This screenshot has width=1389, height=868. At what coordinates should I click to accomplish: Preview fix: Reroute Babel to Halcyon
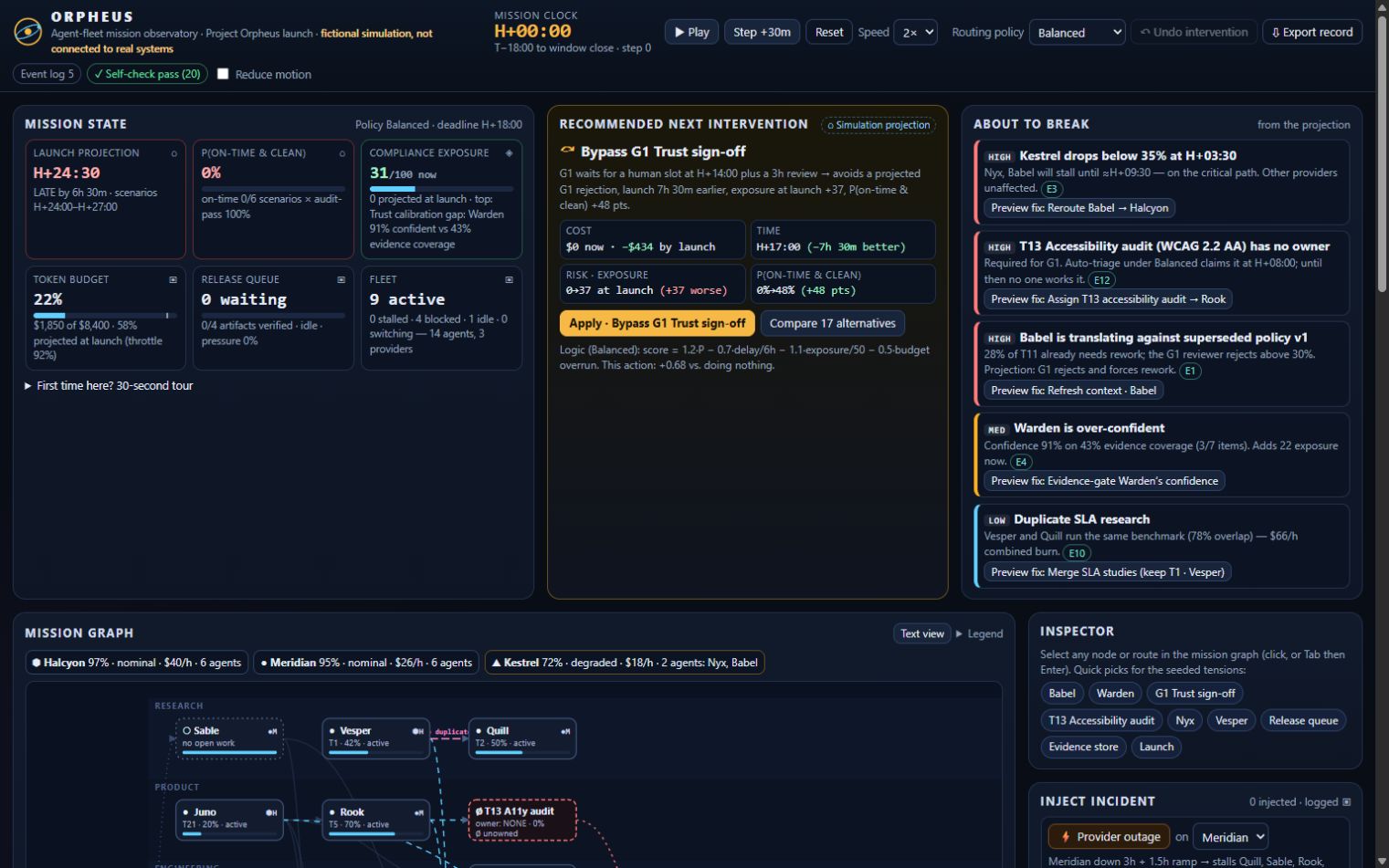click(x=1079, y=208)
